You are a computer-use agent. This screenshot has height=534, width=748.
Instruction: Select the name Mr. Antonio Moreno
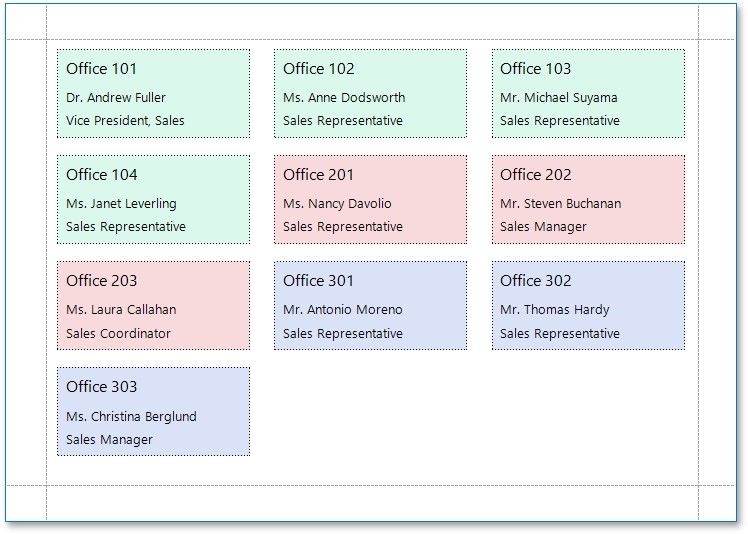[343, 310]
